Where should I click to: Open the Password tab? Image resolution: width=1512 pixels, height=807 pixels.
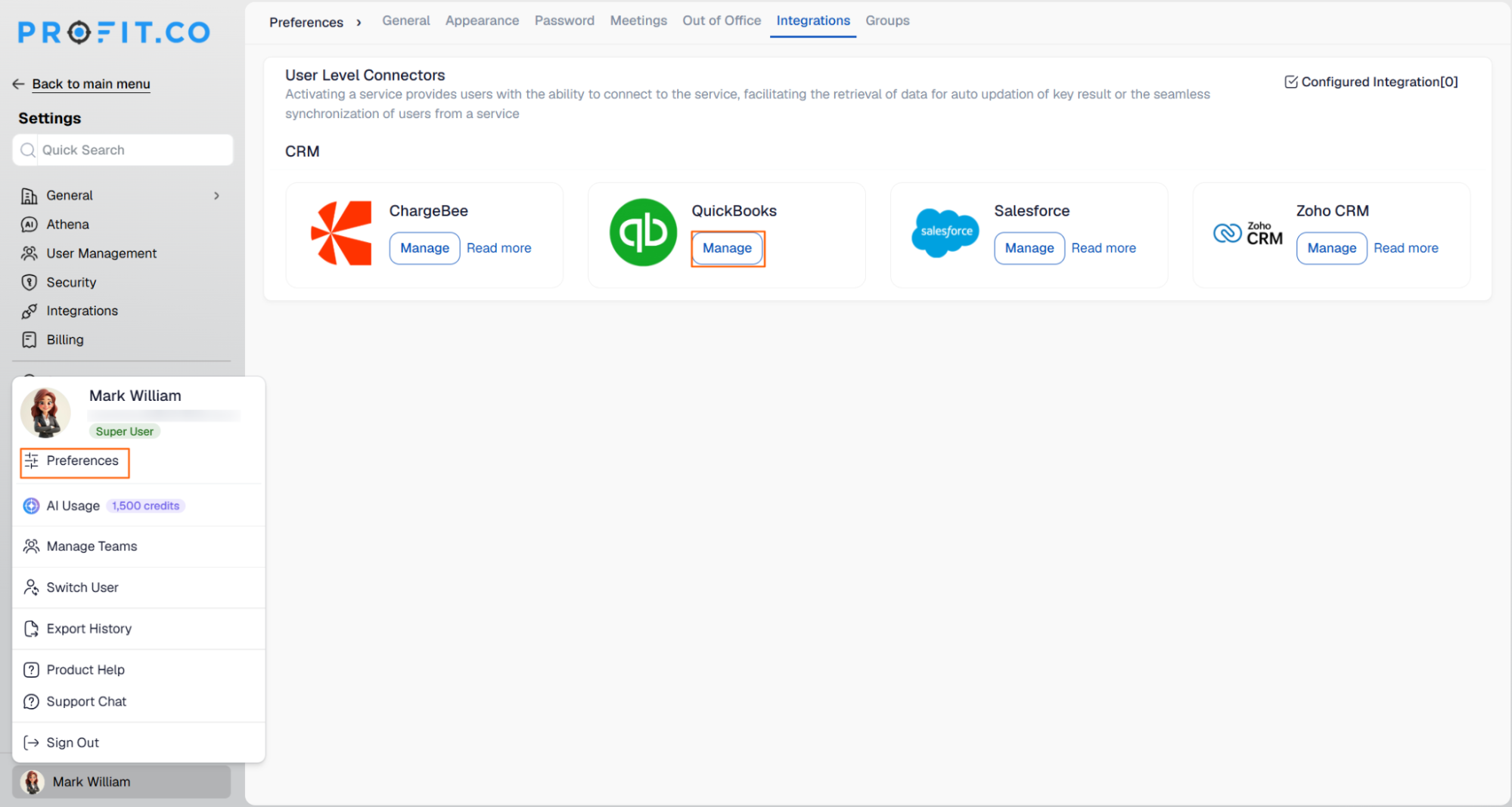point(564,20)
